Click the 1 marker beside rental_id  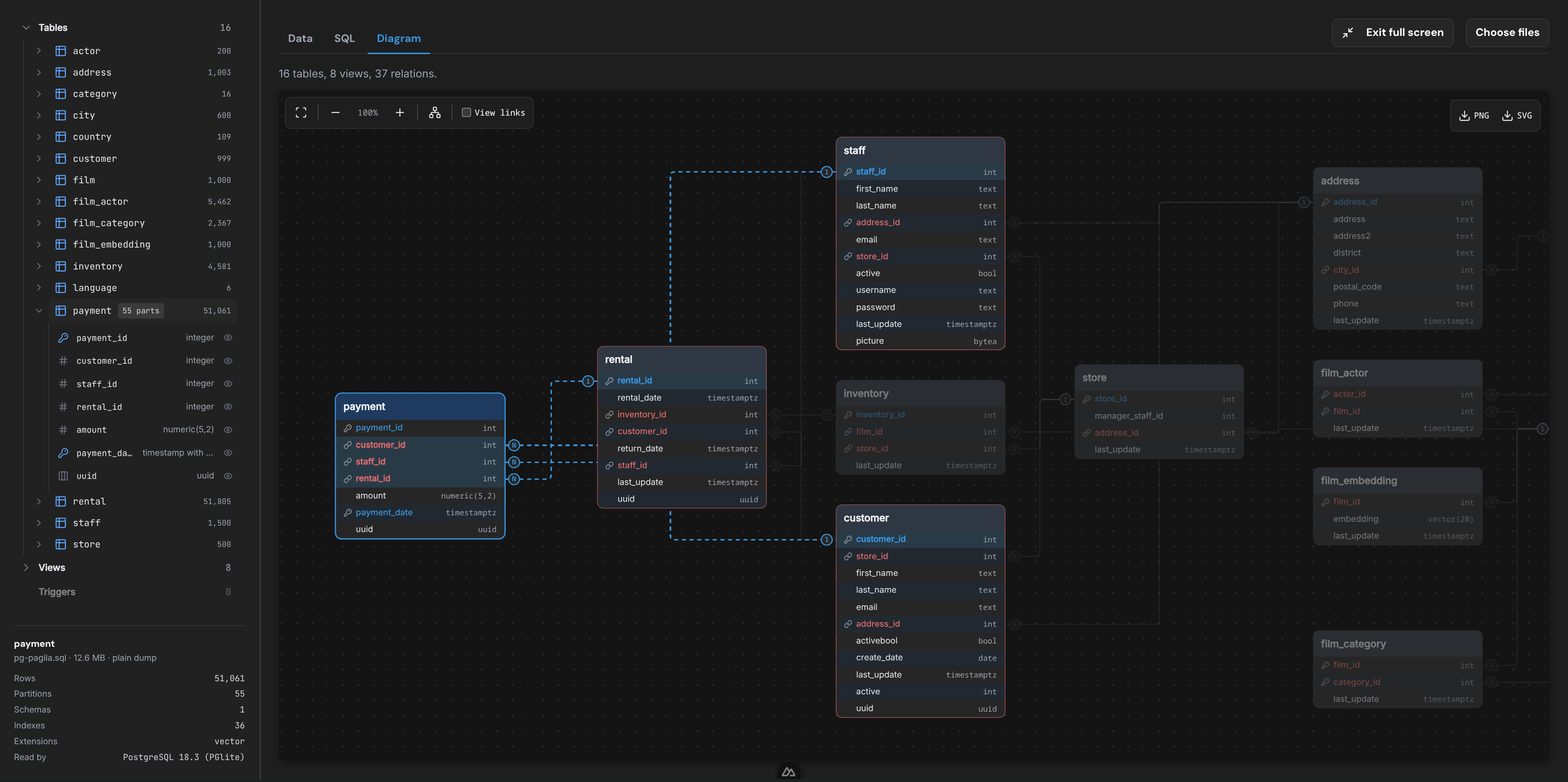[588, 381]
